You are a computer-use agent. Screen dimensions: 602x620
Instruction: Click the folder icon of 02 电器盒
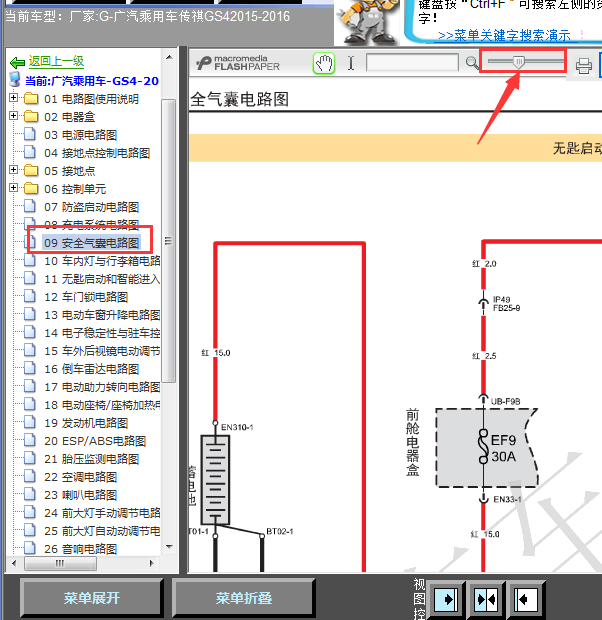31,117
